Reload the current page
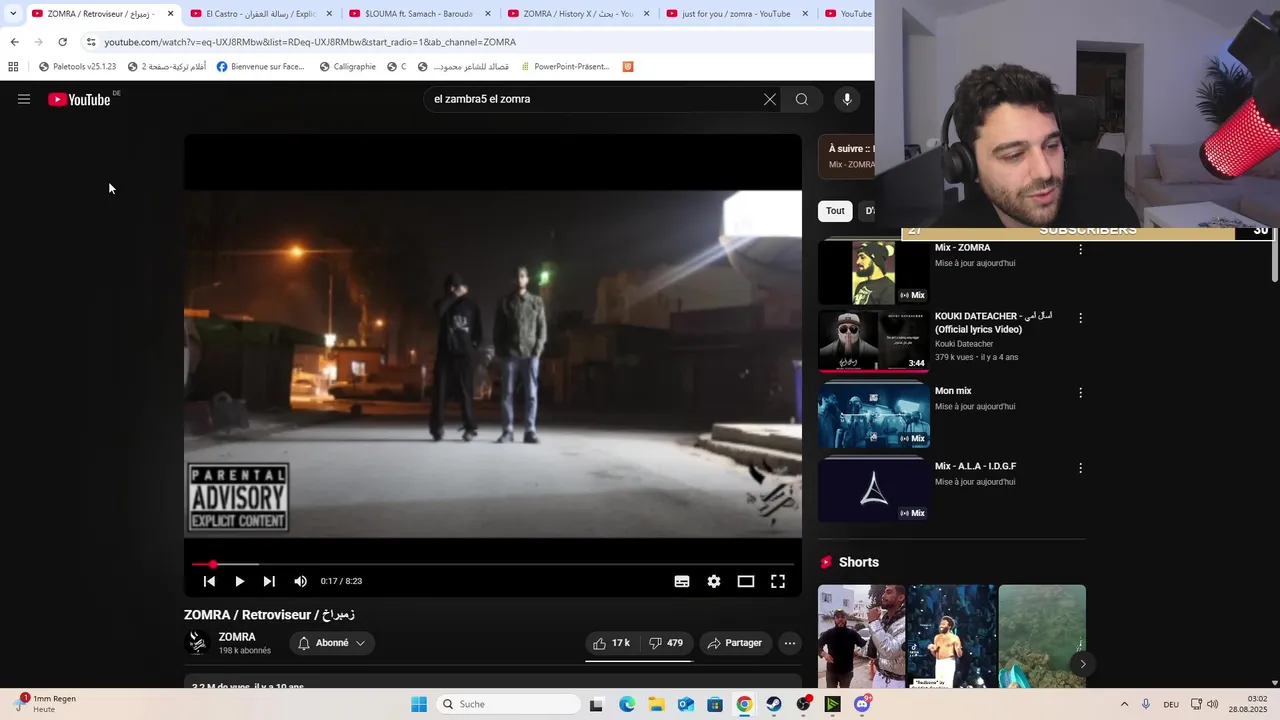The width and height of the screenshot is (1280, 720). pyautogui.click(x=62, y=42)
